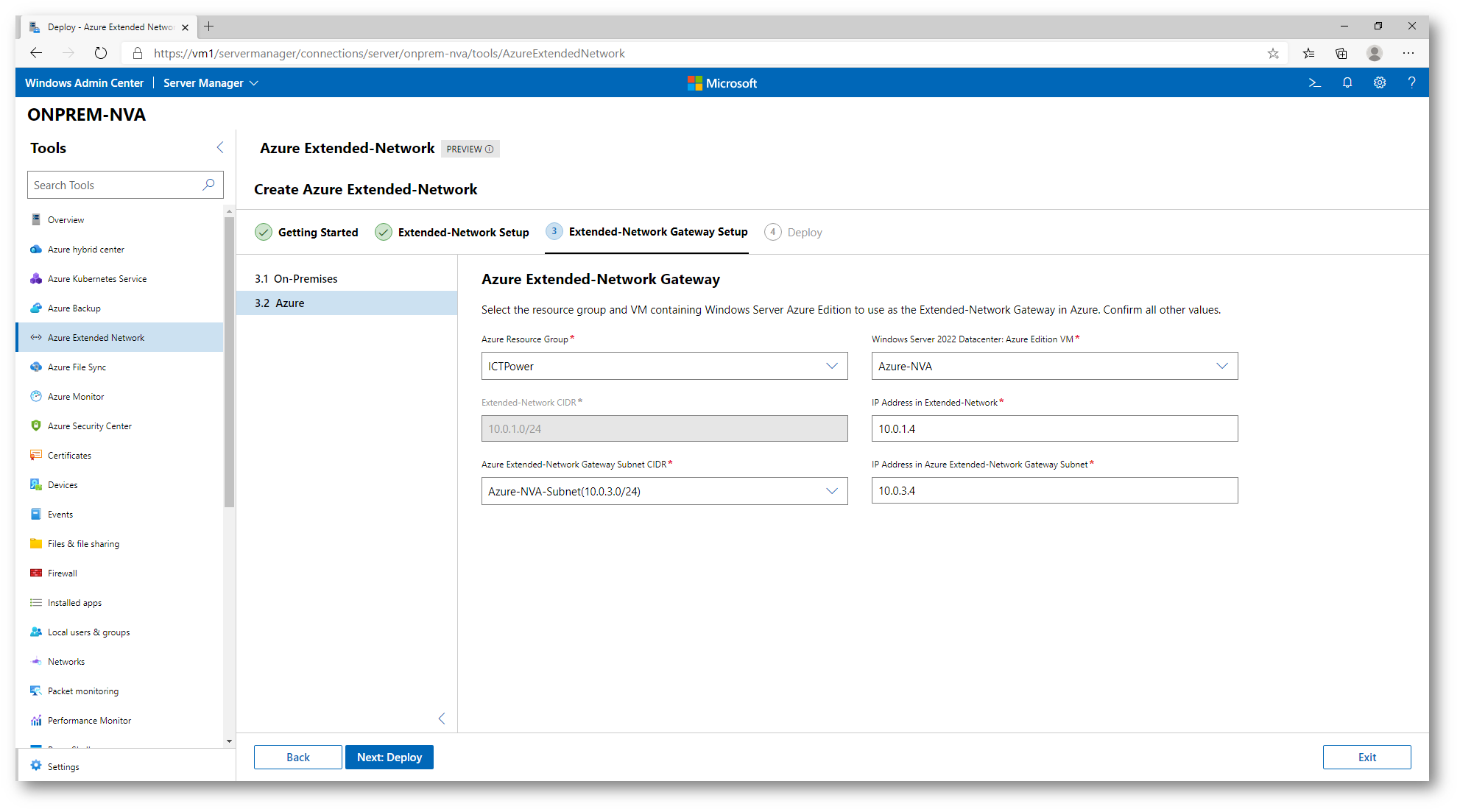This screenshot has height=812, width=1460.
Task: Click the Azure Security Center shield icon
Action: pos(36,426)
